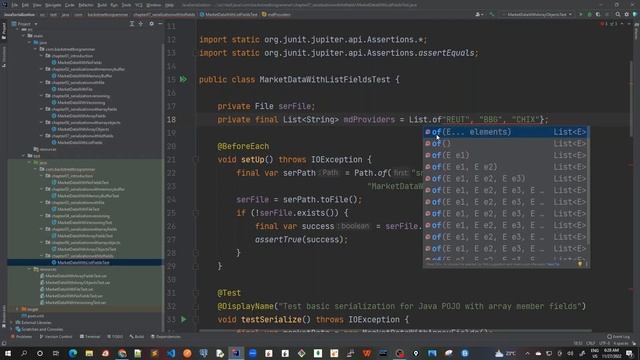Fold the if block at line 25
This screenshot has width=640, height=360.
[x=196, y=213]
